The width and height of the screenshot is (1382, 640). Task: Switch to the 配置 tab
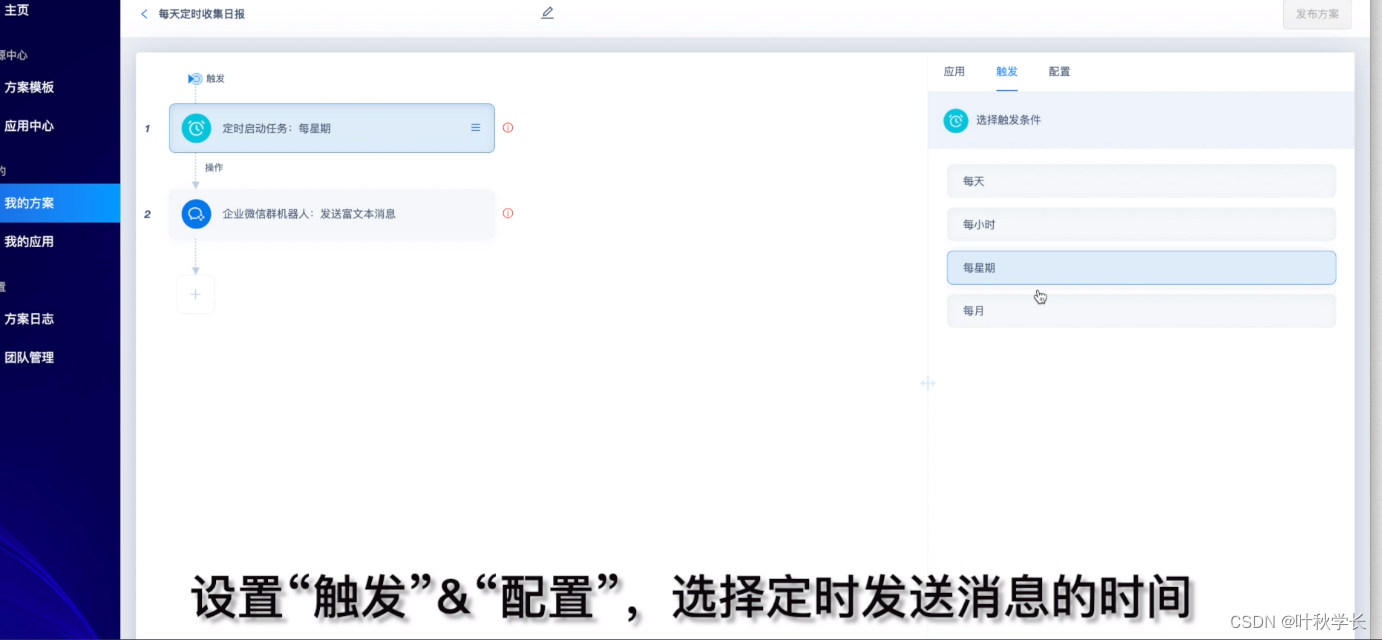point(1059,71)
